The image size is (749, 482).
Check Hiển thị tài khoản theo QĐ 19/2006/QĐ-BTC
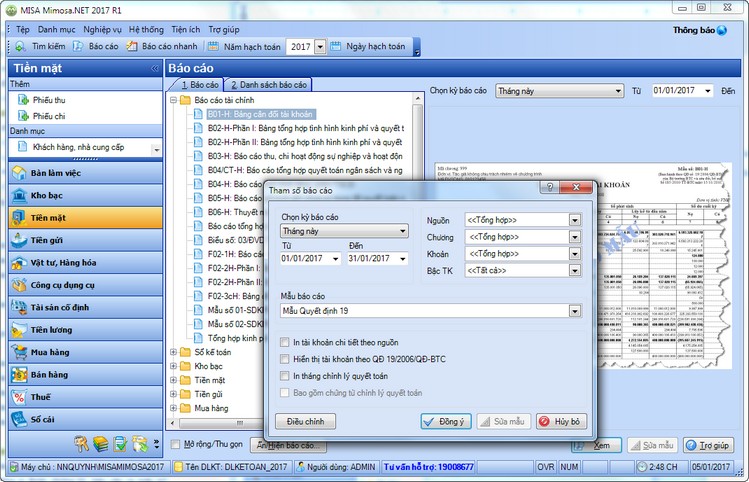coord(285,359)
